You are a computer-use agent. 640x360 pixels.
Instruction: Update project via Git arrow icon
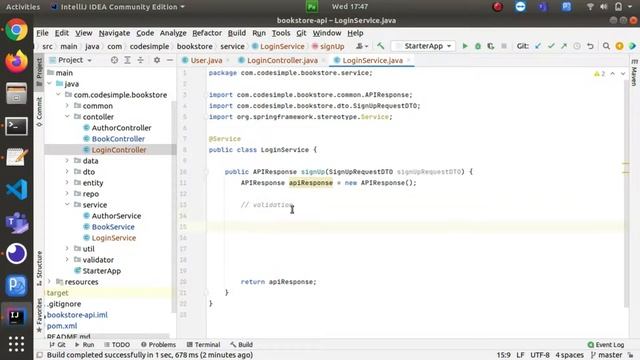(538, 46)
